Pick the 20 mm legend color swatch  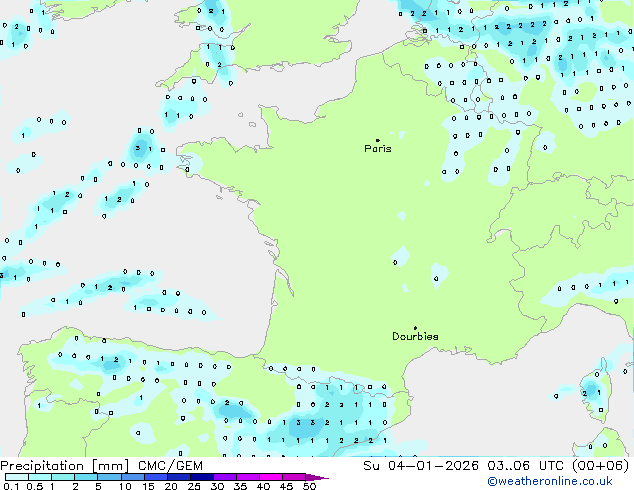tap(180, 477)
